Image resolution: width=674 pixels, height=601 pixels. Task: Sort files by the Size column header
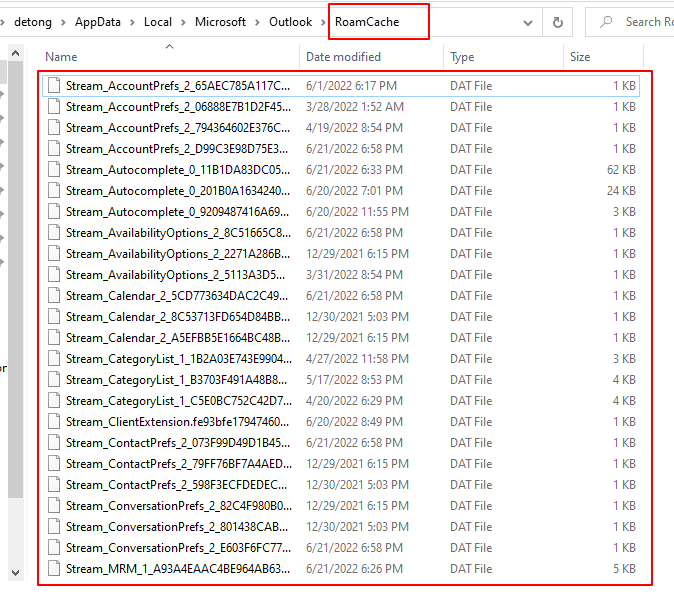580,57
